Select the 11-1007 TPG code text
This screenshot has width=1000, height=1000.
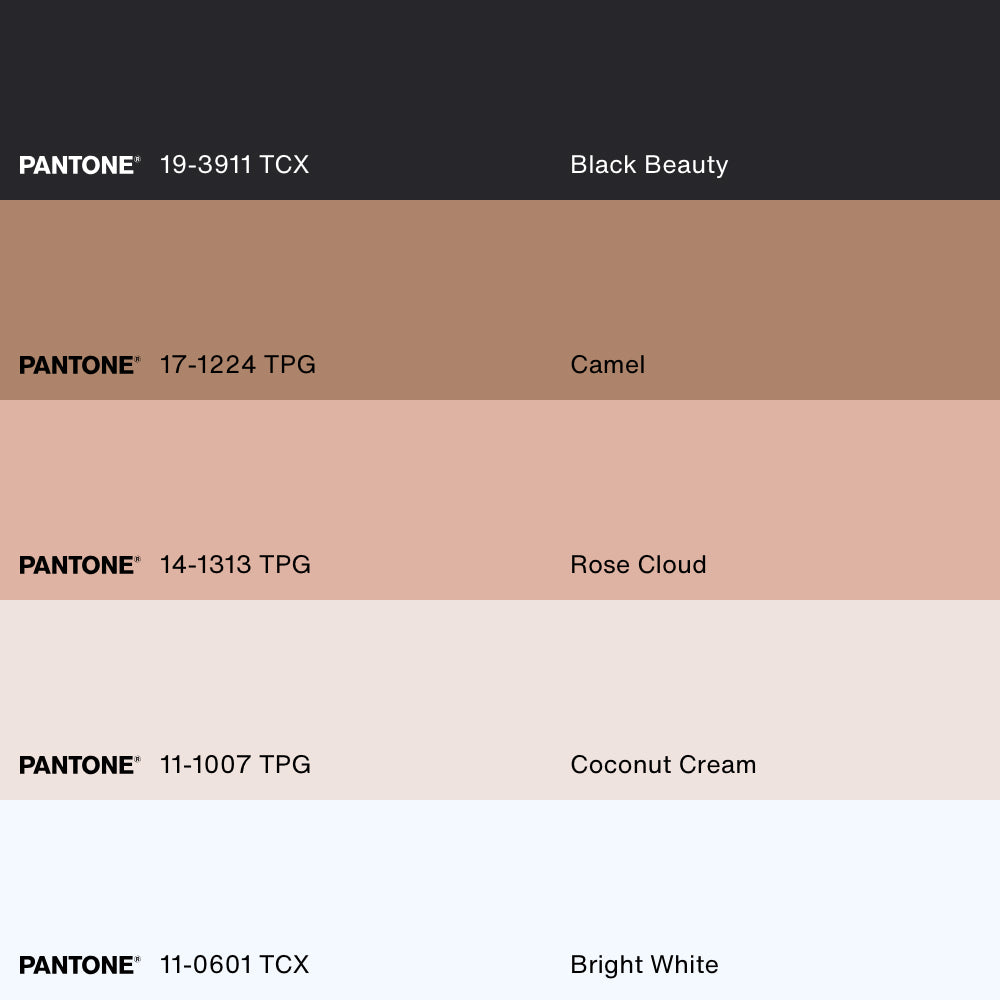click(x=235, y=765)
